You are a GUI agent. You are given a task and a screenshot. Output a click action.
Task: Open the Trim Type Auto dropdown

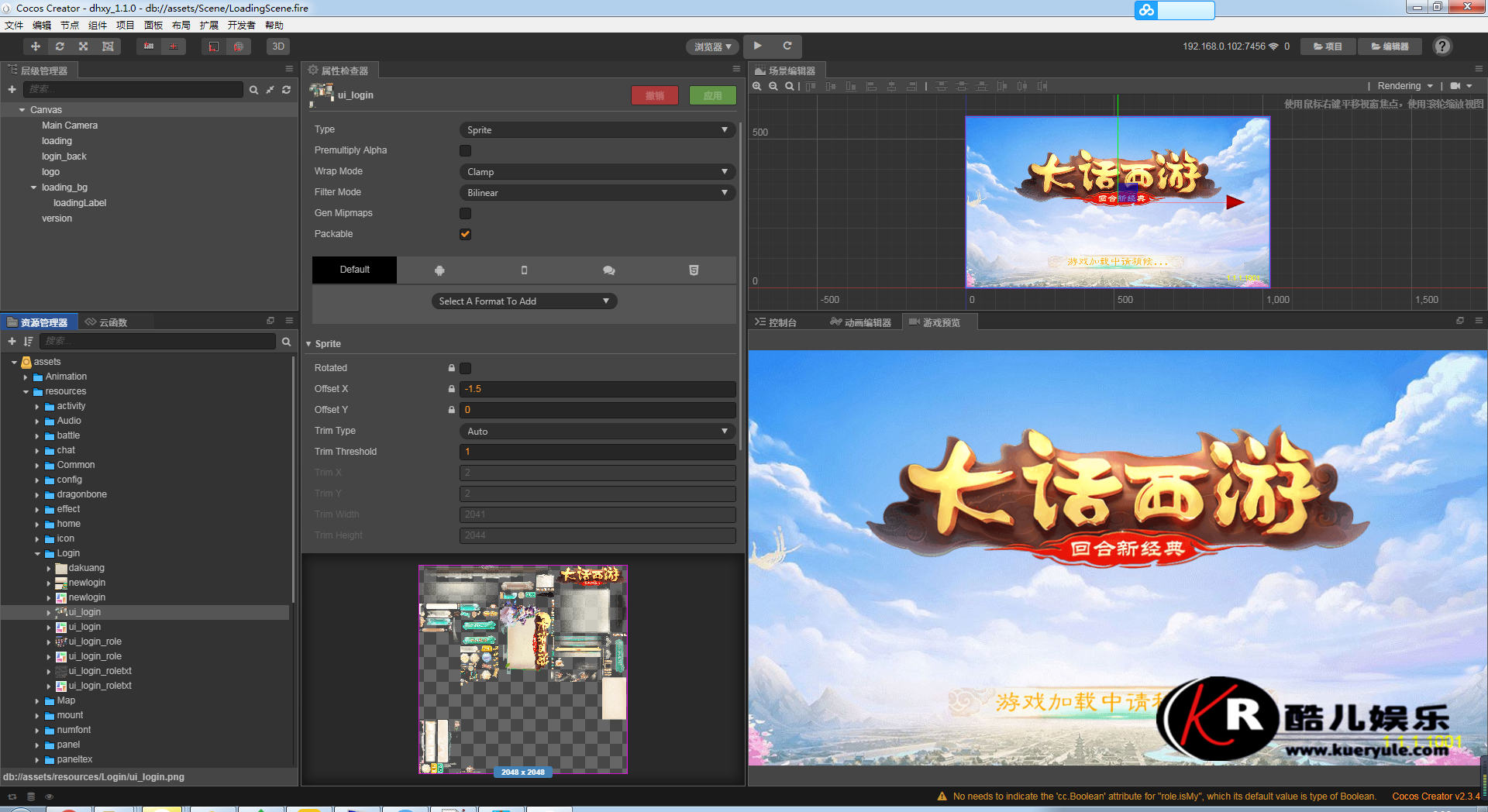pos(598,432)
